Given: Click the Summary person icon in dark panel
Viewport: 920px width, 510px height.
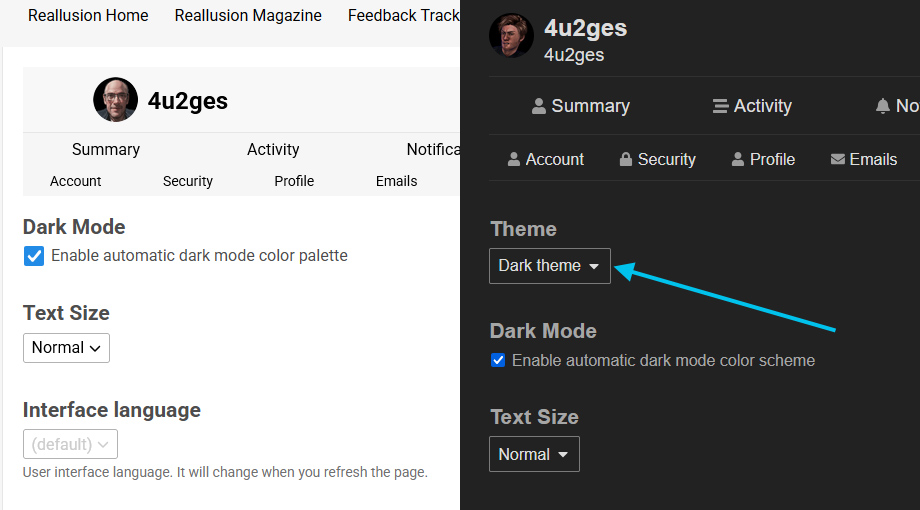Looking at the screenshot, I should pos(539,106).
